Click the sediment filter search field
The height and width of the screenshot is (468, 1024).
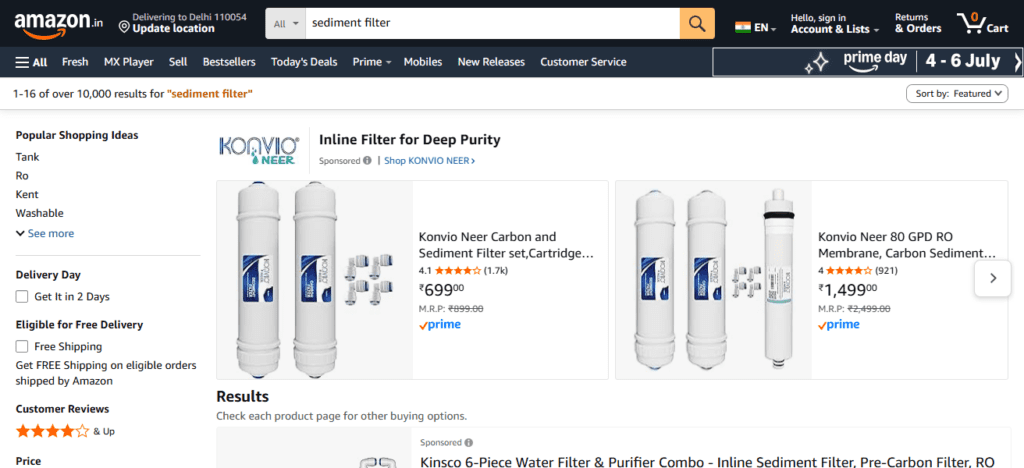pos(493,23)
